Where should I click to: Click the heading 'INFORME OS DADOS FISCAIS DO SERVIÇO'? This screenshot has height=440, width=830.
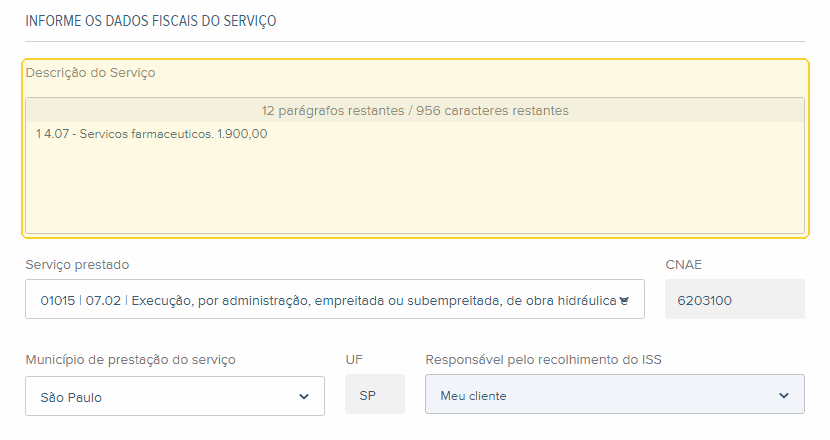(151, 21)
